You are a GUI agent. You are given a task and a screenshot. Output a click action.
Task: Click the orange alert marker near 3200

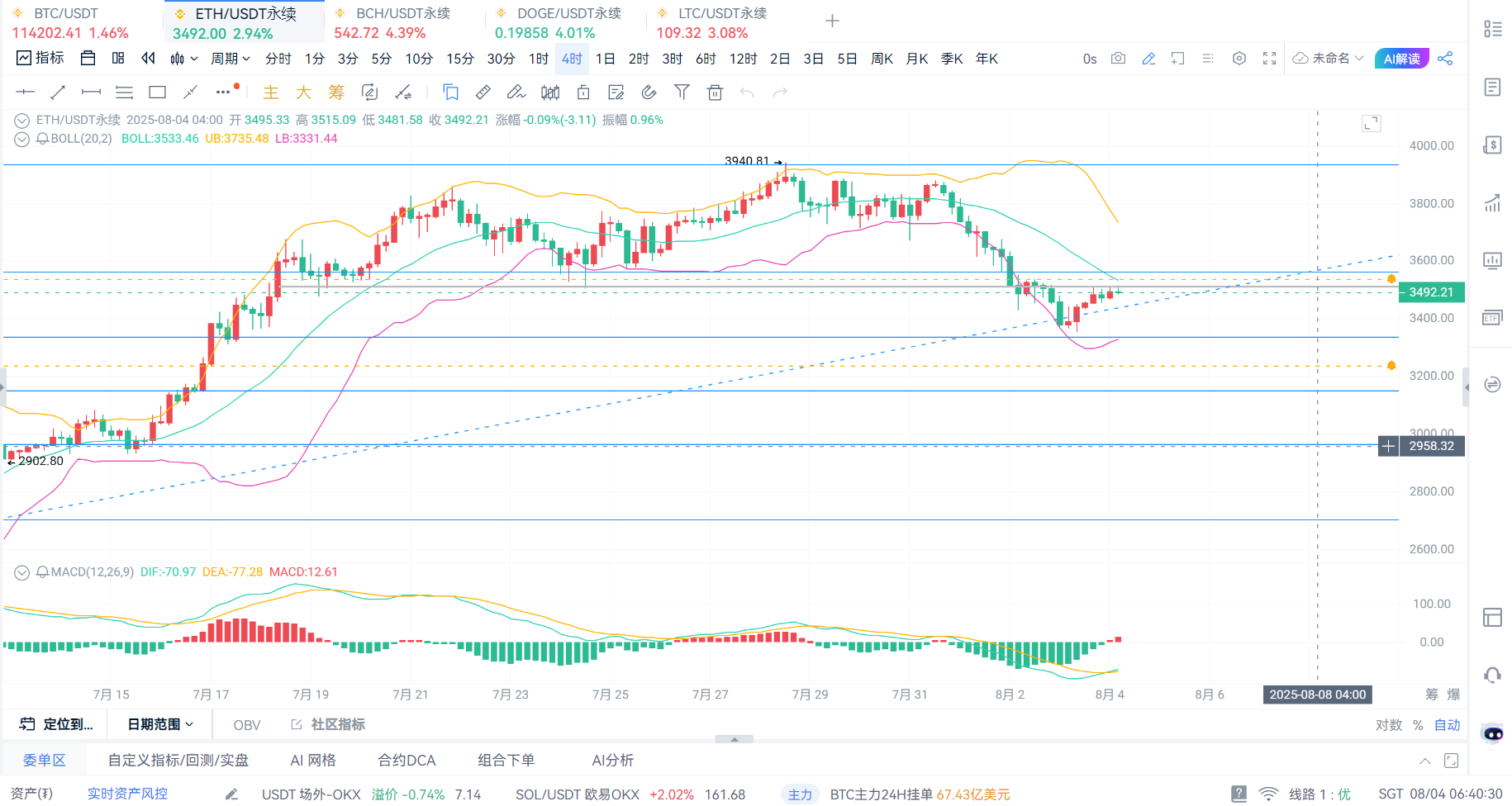coord(1391,365)
